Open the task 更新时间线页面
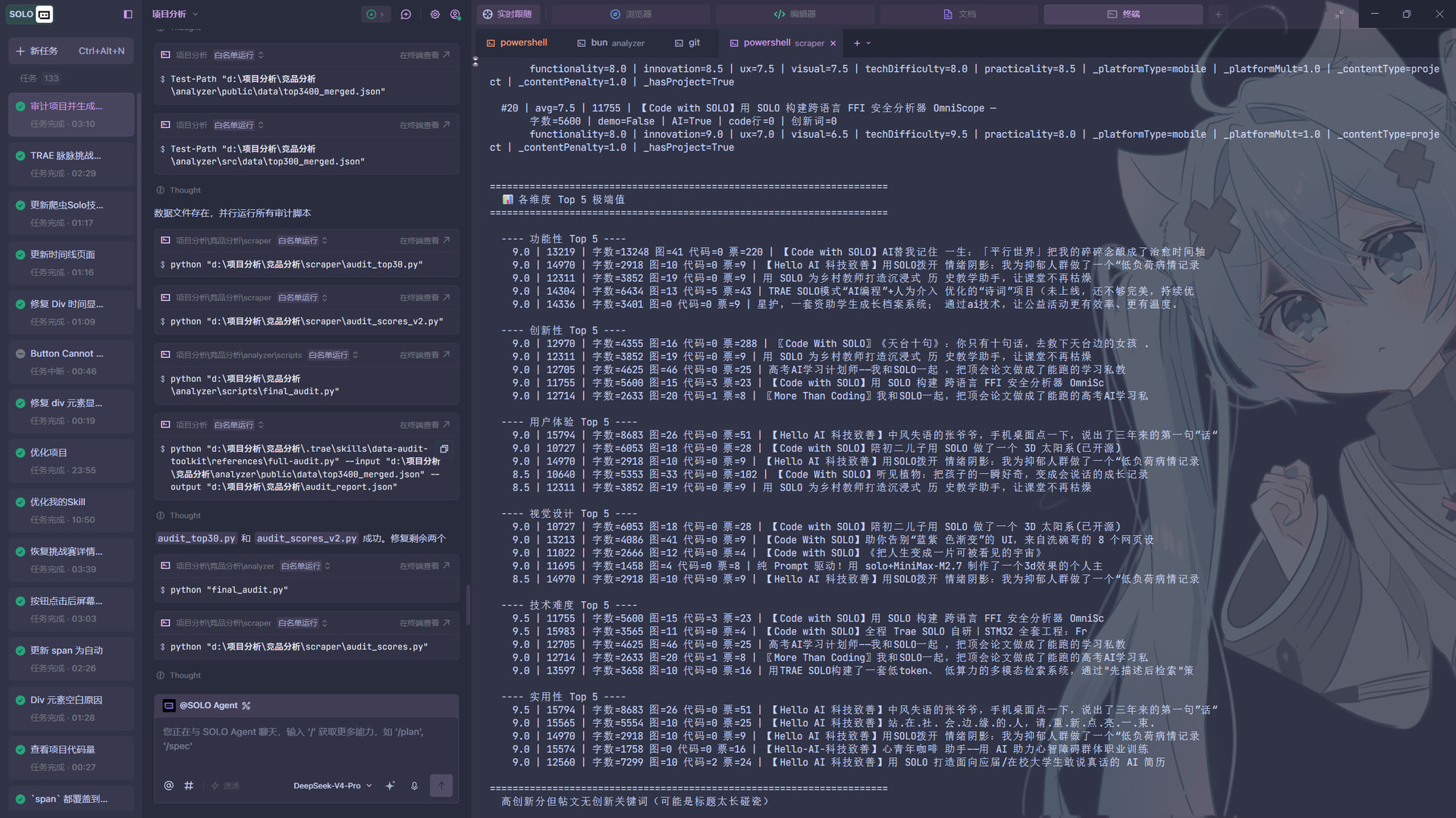 point(71,263)
